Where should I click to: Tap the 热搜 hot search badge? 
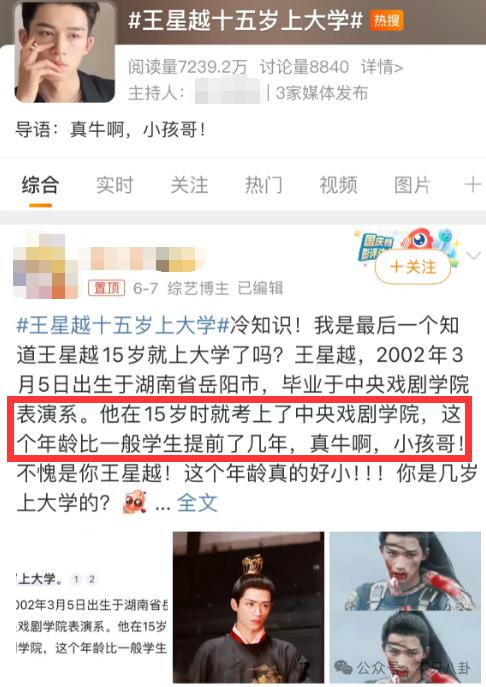coord(387,21)
